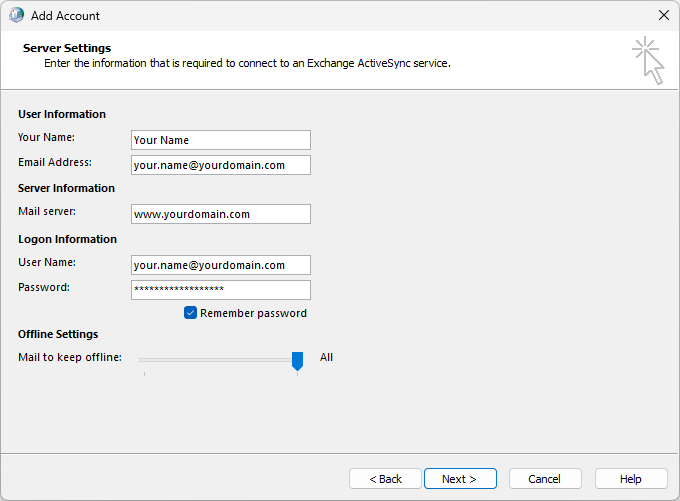Cancel the account setup
This screenshot has height=501, width=680.
pyautogui.click(x=545, y=479)
